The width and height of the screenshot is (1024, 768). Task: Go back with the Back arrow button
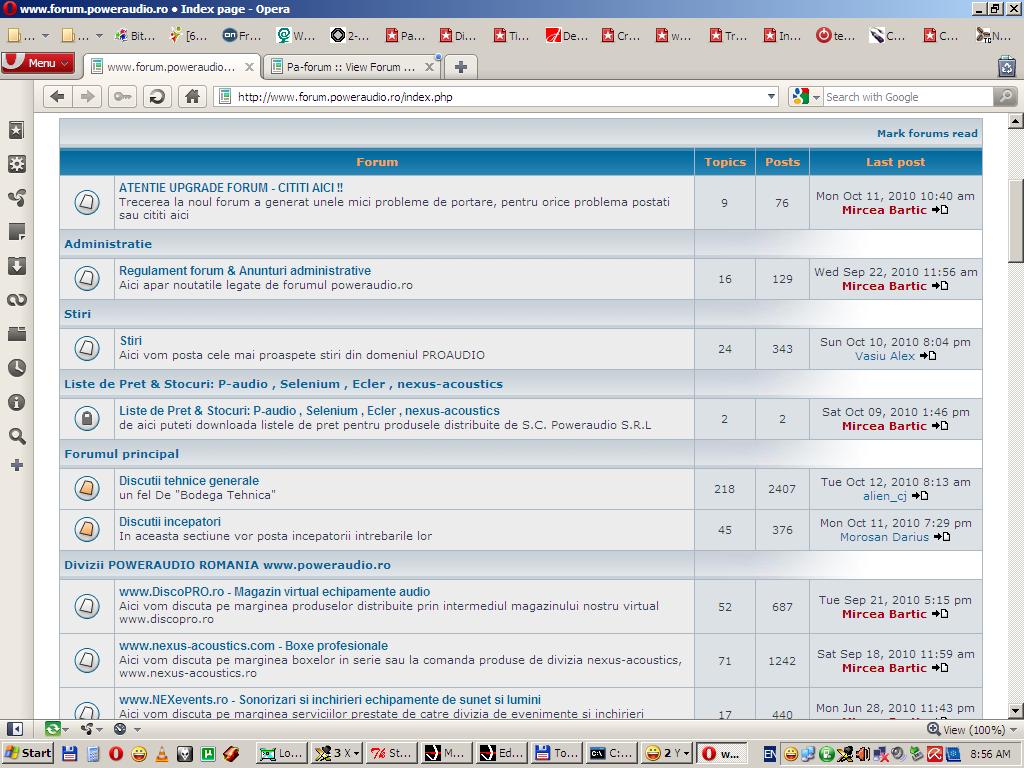coord(57,97)
